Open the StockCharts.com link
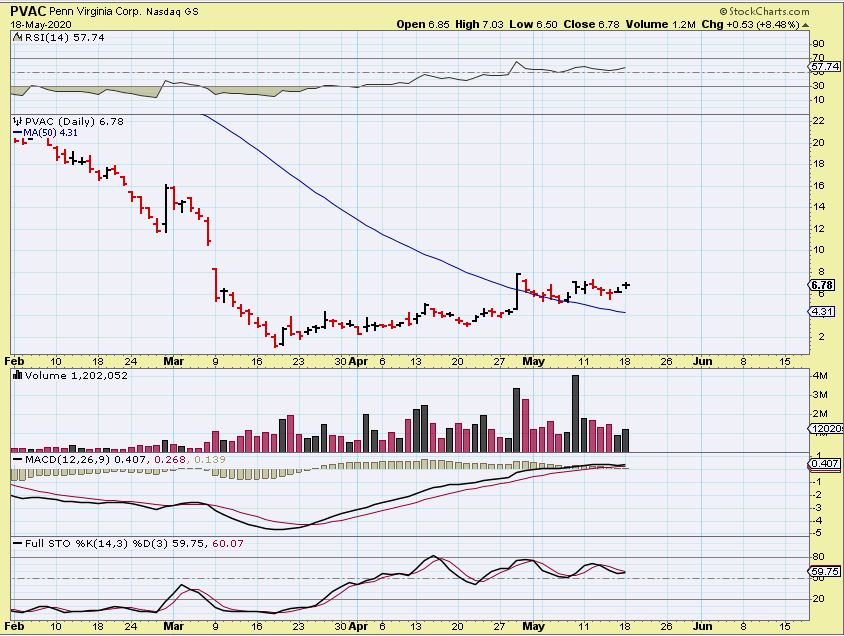 coord(769,11)
